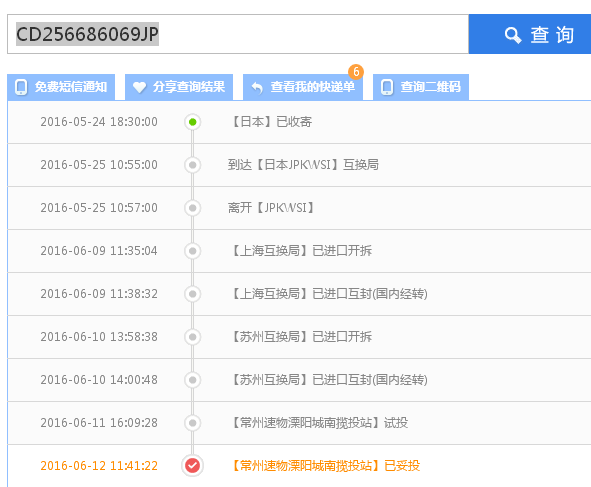Click the 2016-06-12 11:41:22 timestamp
Viewport: 591px width, 487px height.
(x=99, y=466)
